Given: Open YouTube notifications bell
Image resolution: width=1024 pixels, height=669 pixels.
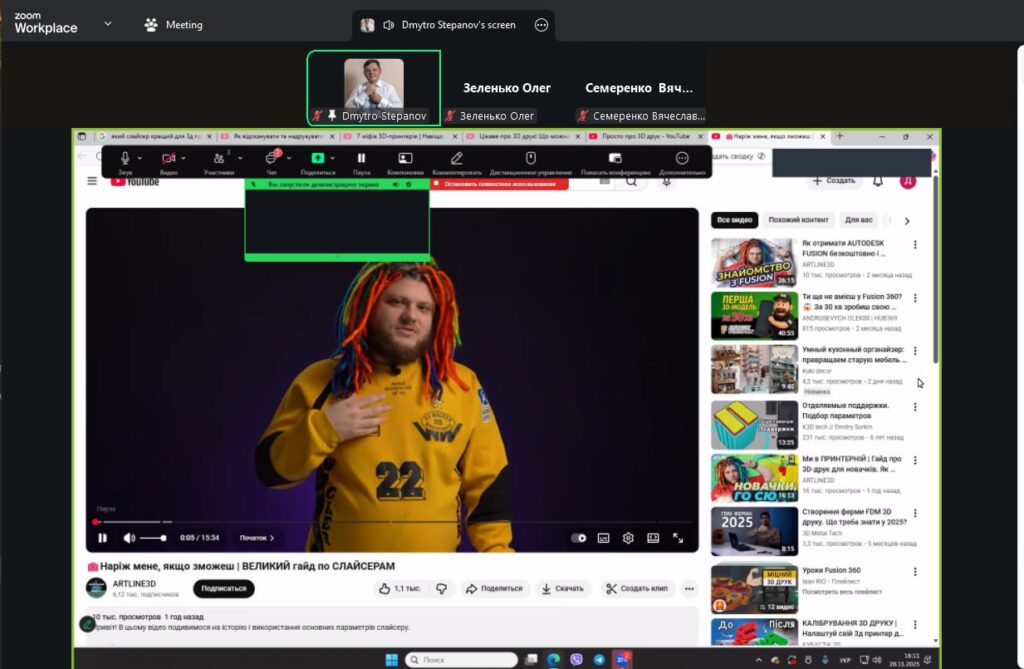Looking at the screenshot, I should (x=878, y=181).
